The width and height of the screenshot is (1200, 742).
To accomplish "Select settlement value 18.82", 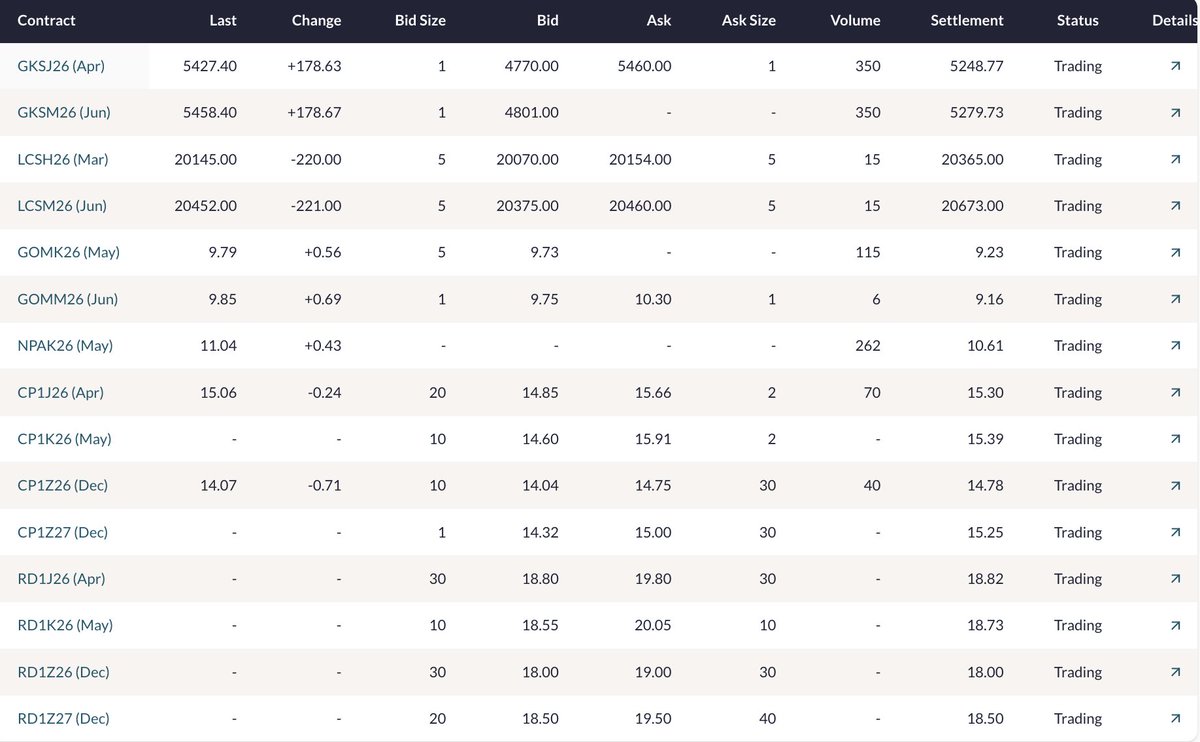I will pos(986,579).
